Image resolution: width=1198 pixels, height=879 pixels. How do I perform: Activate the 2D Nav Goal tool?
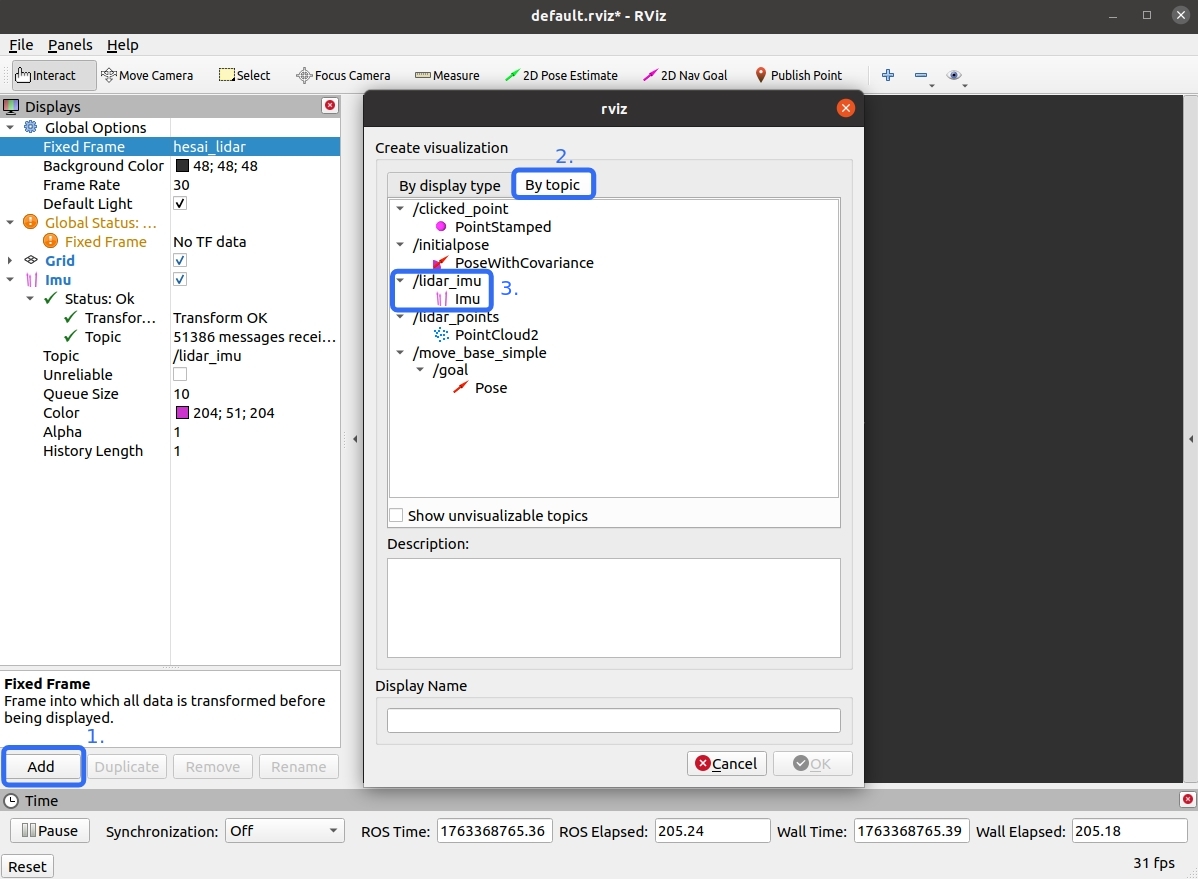(x=684, y=75)
